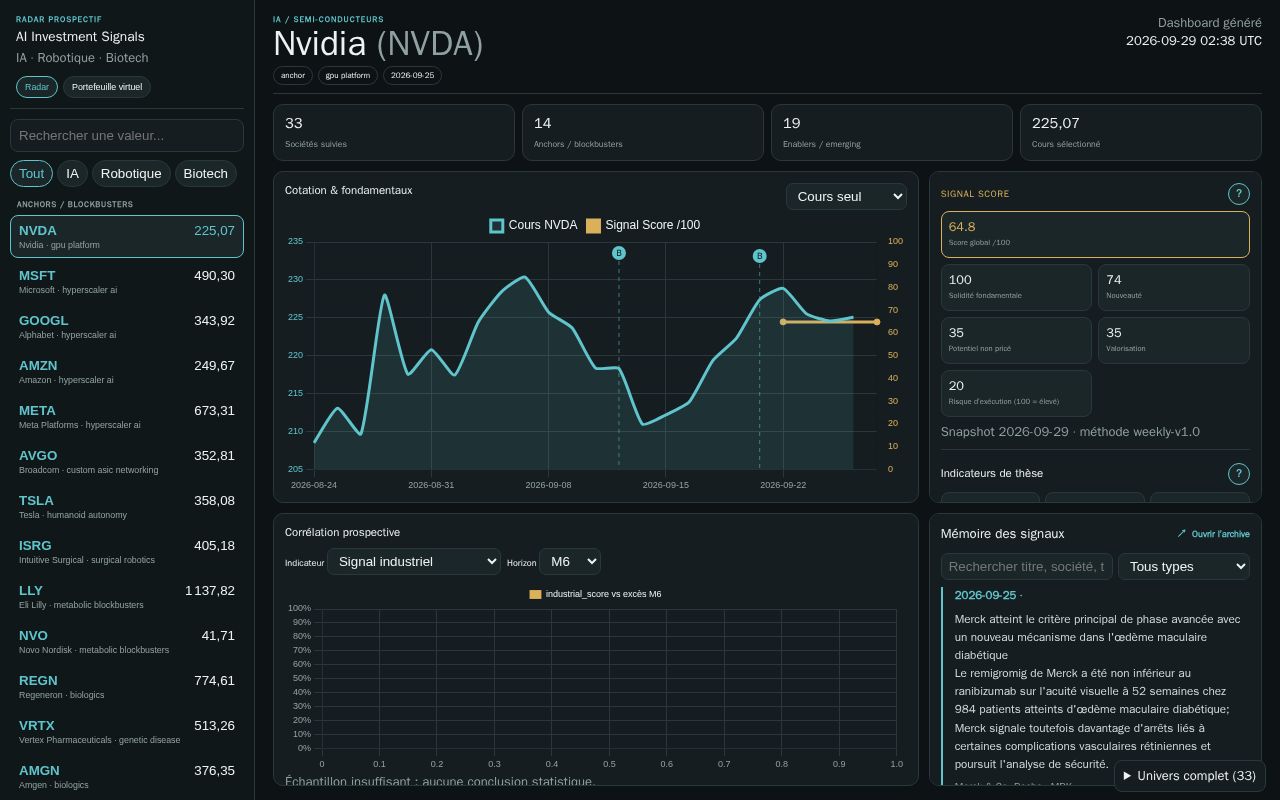1280x800 pixels.
Task: Click the help icon beside Indicateurs de thèse
Action: (1238, 474)
